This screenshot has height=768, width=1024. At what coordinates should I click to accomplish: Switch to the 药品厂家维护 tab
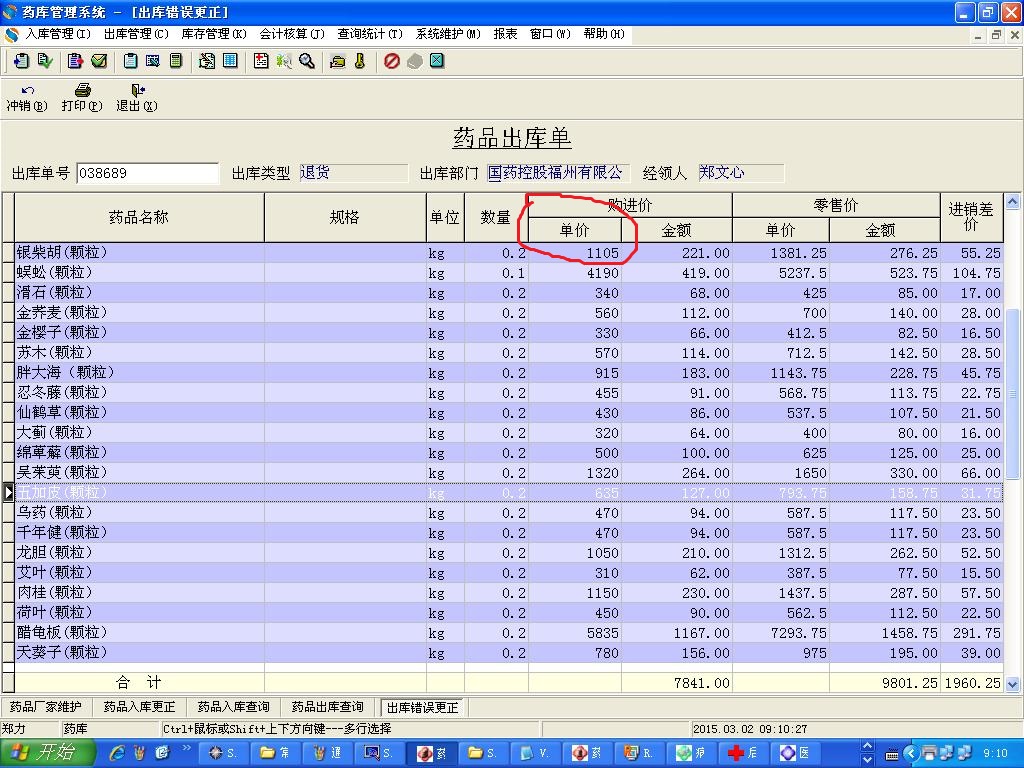tap(45, 707)
